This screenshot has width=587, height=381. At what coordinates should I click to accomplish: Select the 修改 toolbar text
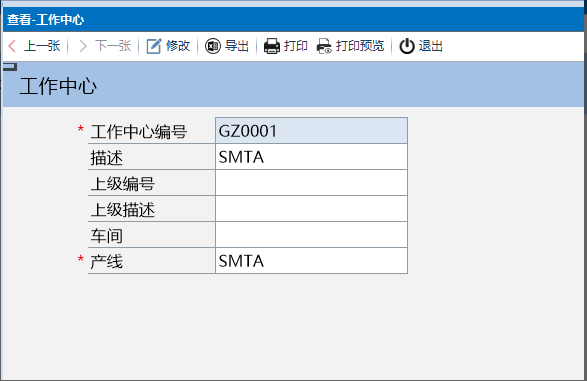(x=178, y=46)
